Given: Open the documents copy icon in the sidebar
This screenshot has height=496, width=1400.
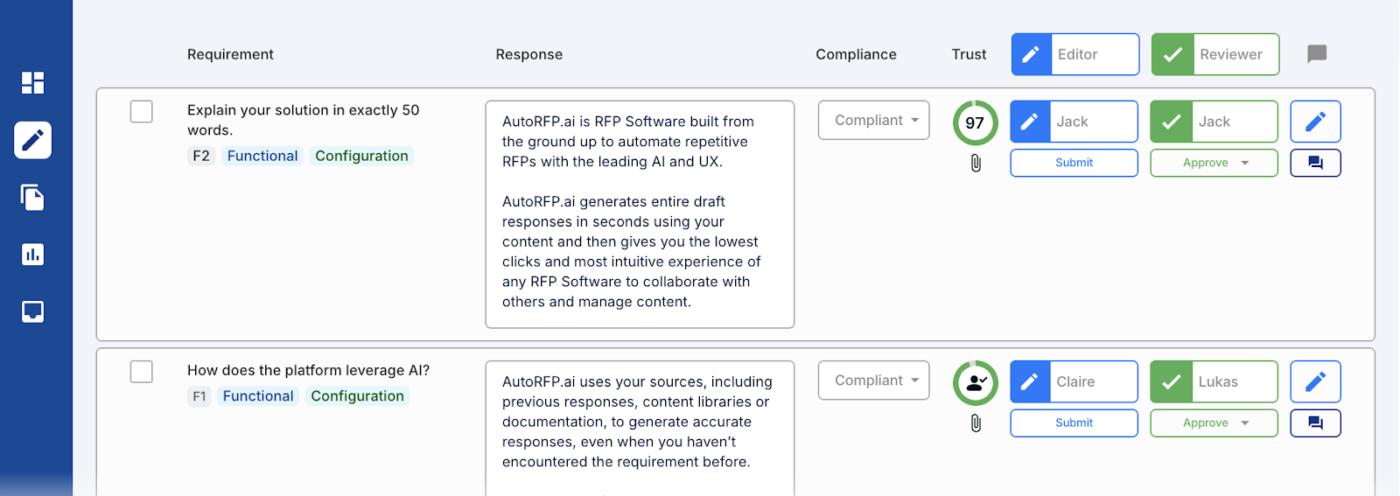Looking at the screenshot, I should tap(33, 197).
